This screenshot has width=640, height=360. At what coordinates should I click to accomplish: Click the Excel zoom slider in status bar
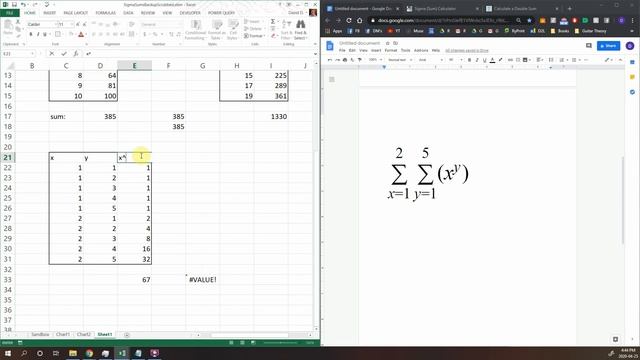(x=280, y=343)
